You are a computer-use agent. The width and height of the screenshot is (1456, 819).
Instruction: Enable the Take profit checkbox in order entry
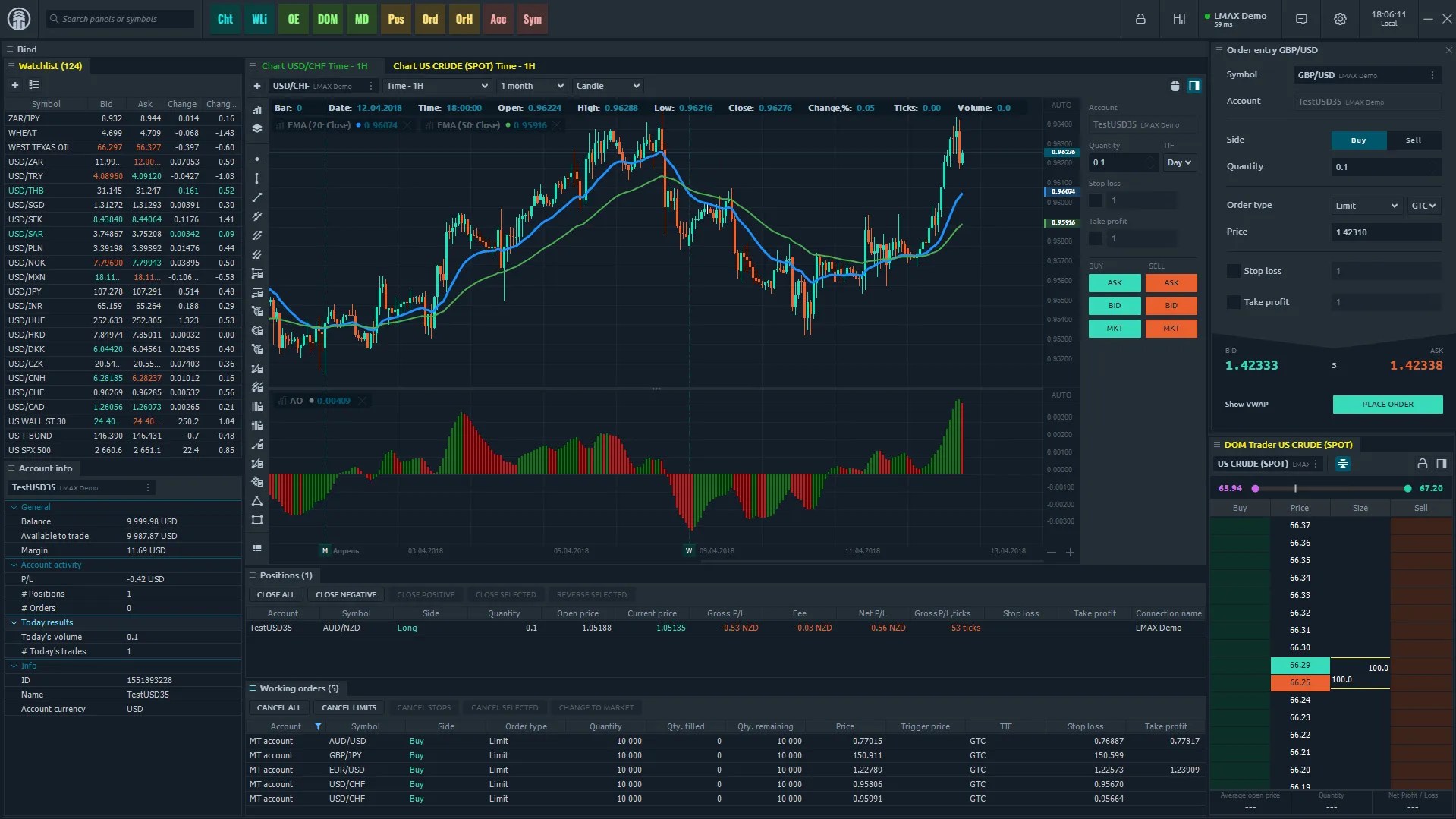tap(1233, 301)
